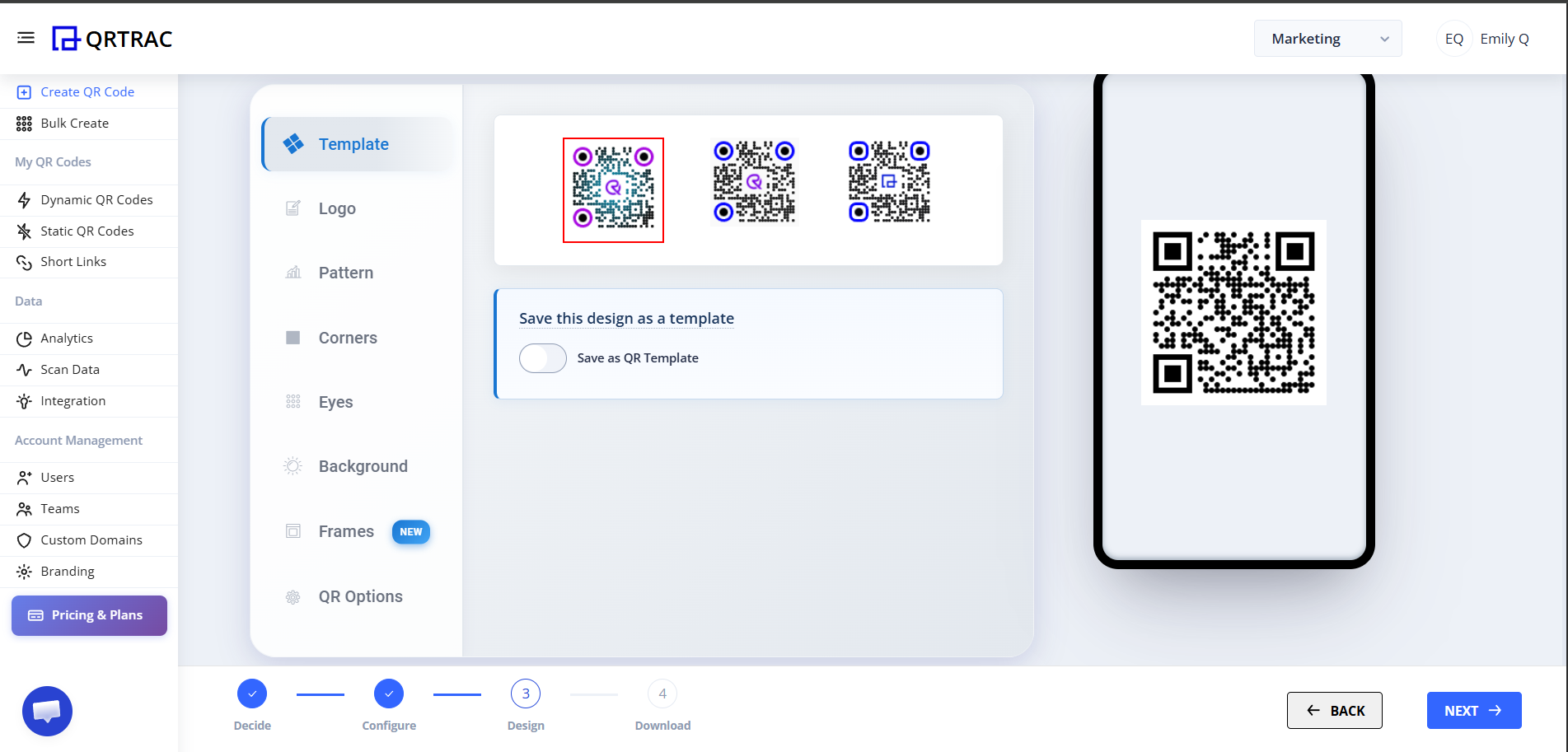Image resolution: width=1568 pixels, height=752 pixels.
Task: Click the Dynamic QR Codes lightning icon
Action: [24, 200]
